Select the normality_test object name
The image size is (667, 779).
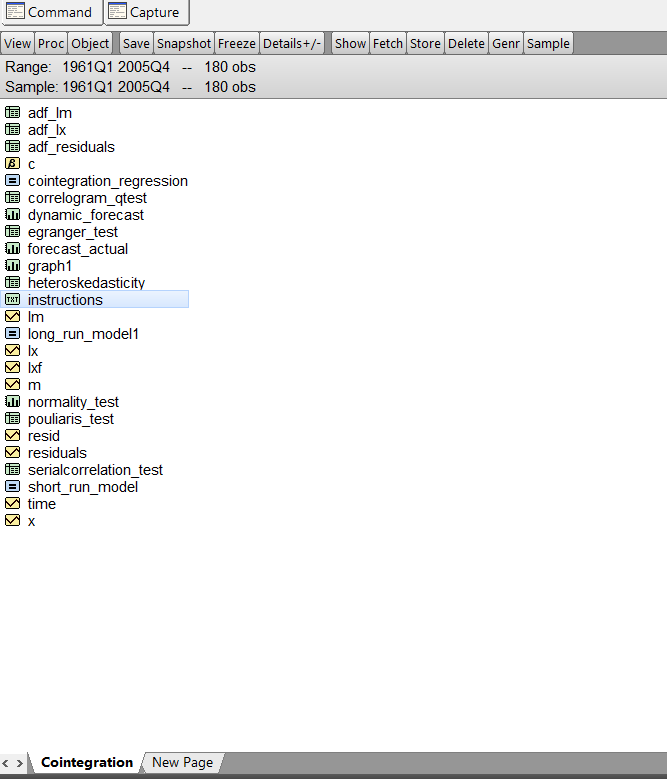click(73, 402)
